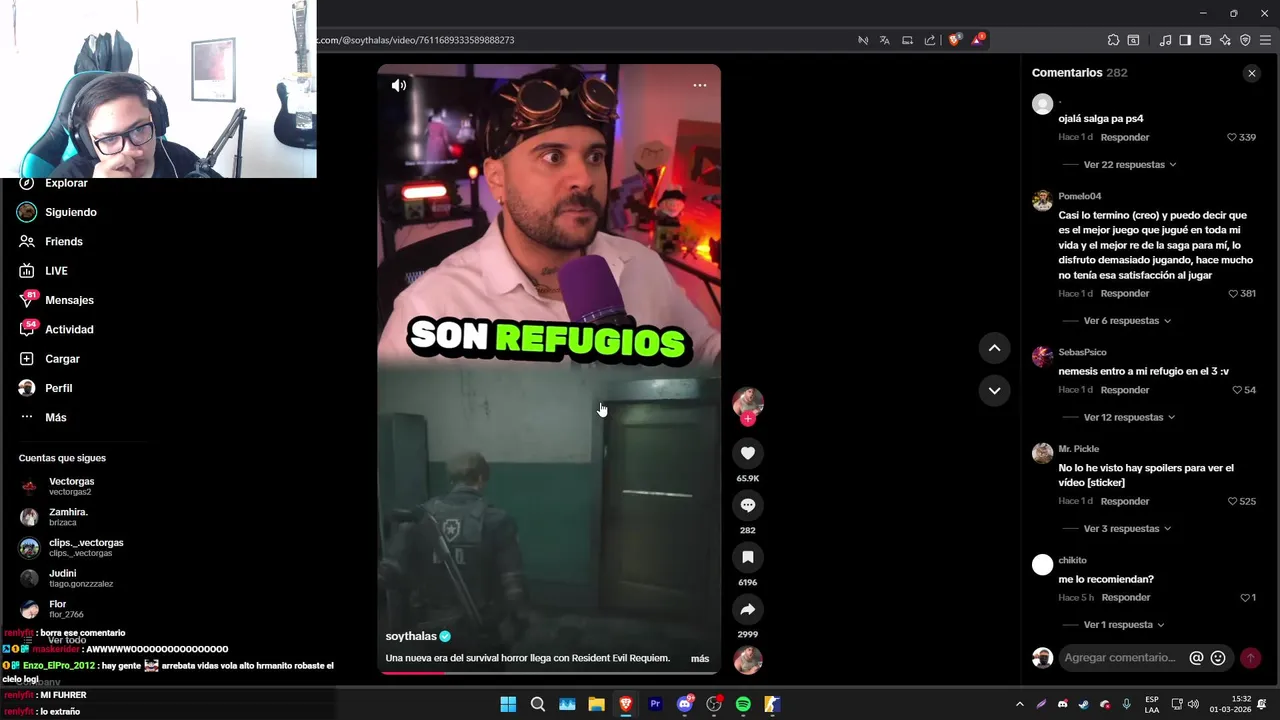Close the Comentarios panel
Screen dimensions: 1280x720
[1251, 73]
